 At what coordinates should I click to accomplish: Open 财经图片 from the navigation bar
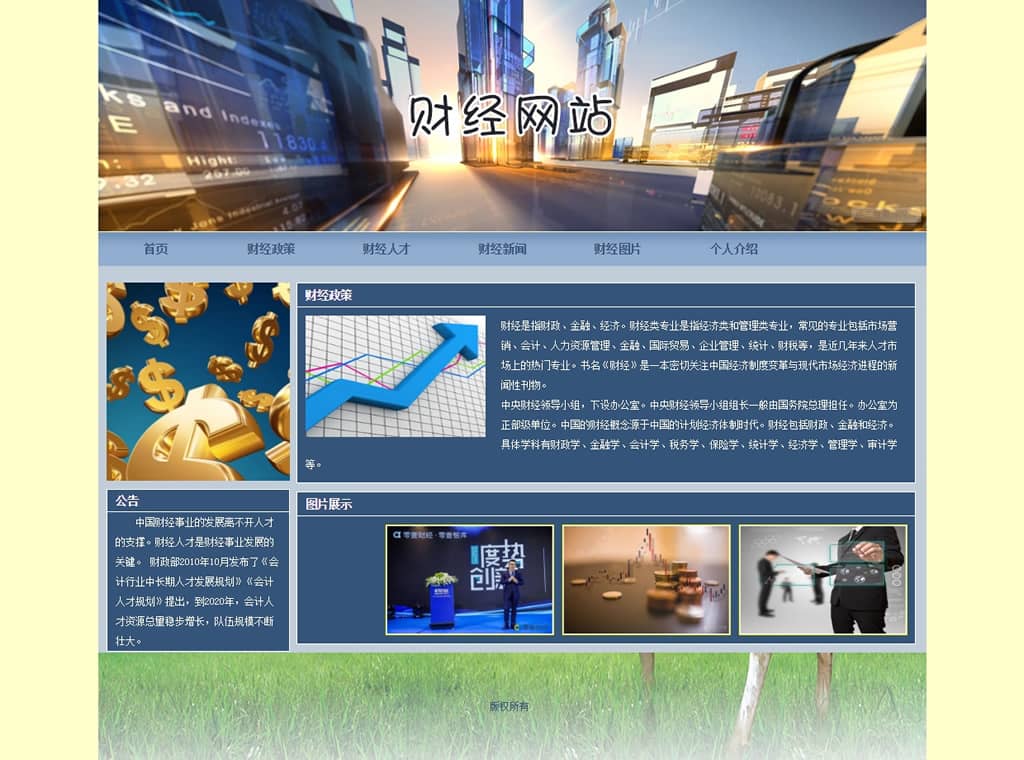point(617,249)
